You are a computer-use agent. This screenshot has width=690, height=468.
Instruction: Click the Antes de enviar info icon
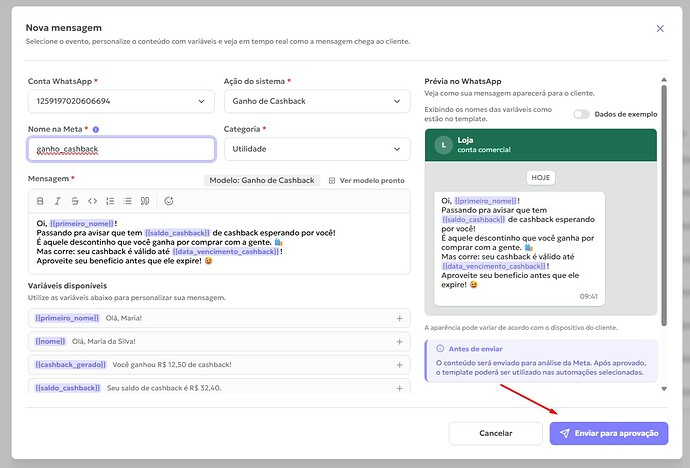(x=440, y=348)
